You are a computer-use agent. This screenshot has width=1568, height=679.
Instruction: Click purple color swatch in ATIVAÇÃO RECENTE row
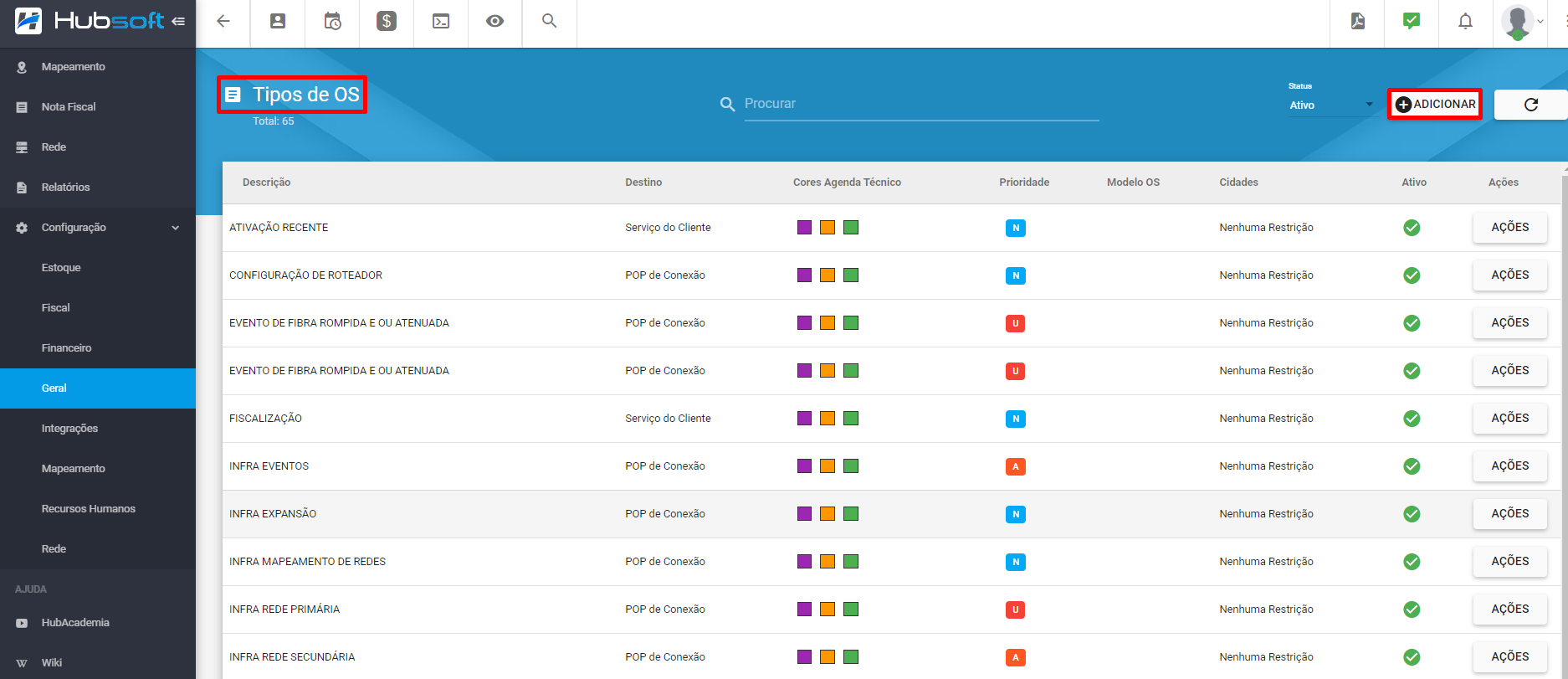coord(804,228)
